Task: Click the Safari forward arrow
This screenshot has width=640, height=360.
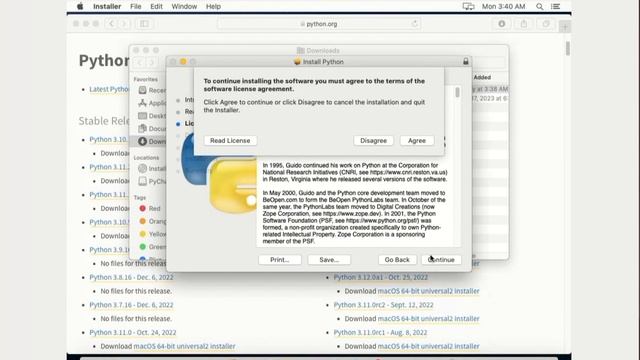Action: (124, 24)
